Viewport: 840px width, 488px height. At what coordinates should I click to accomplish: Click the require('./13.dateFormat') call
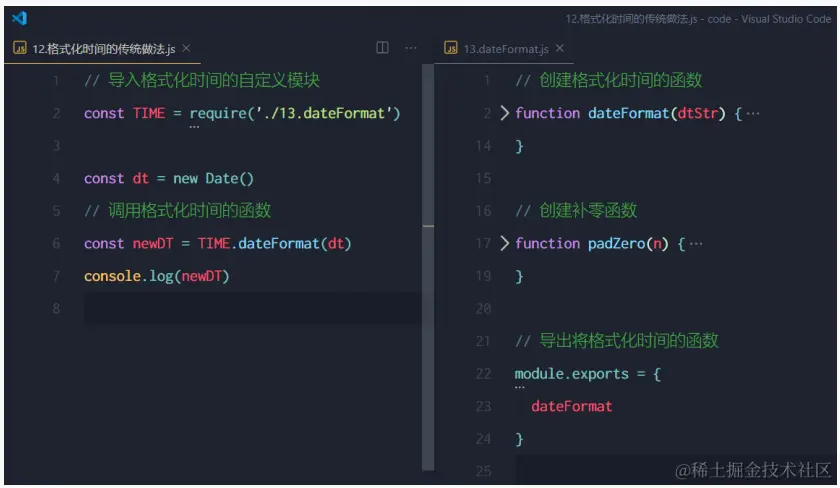(x=295, y=114)
